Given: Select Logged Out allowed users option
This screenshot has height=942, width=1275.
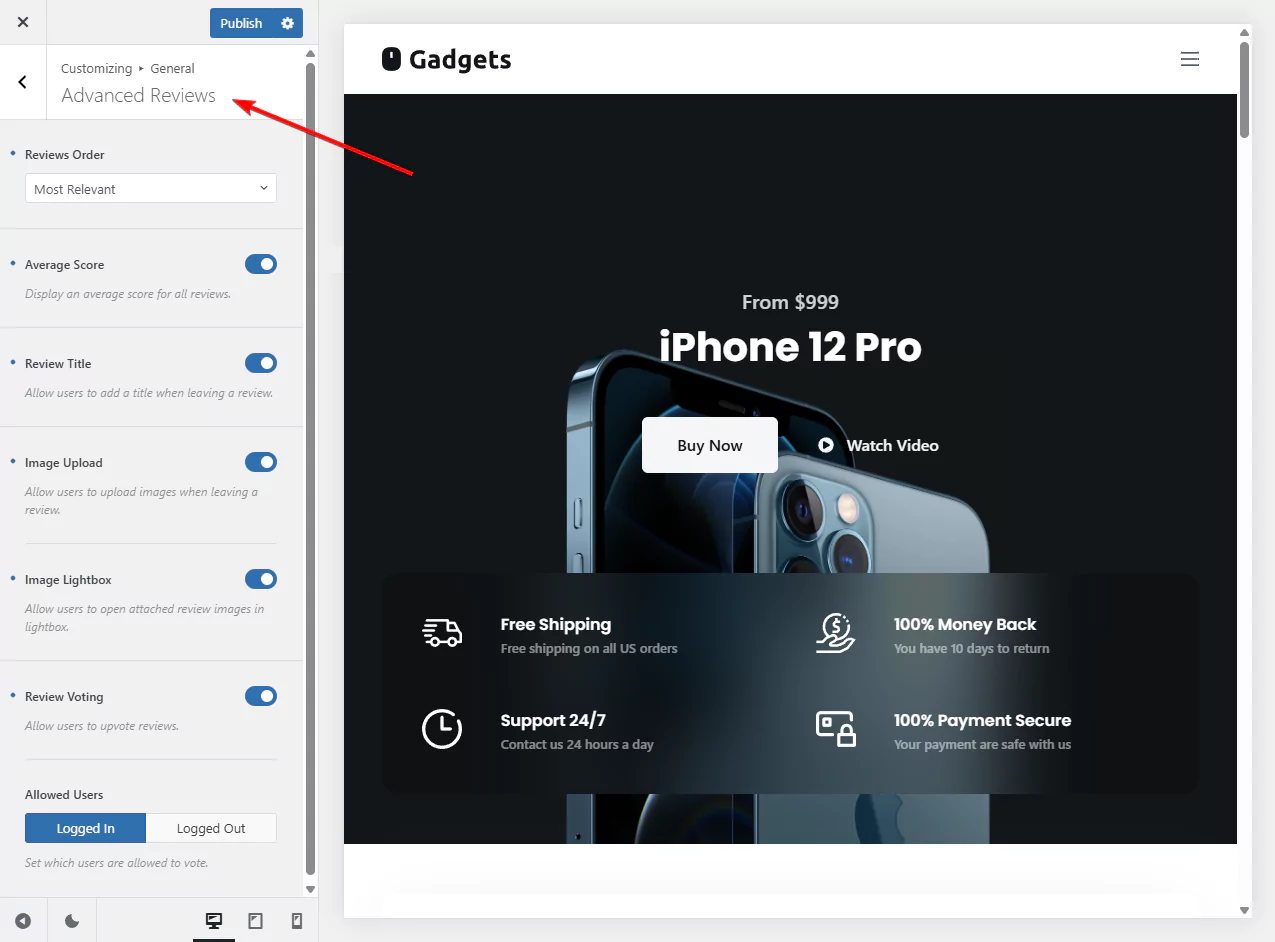Looking at the screenshot, I should tap(211, 828).
